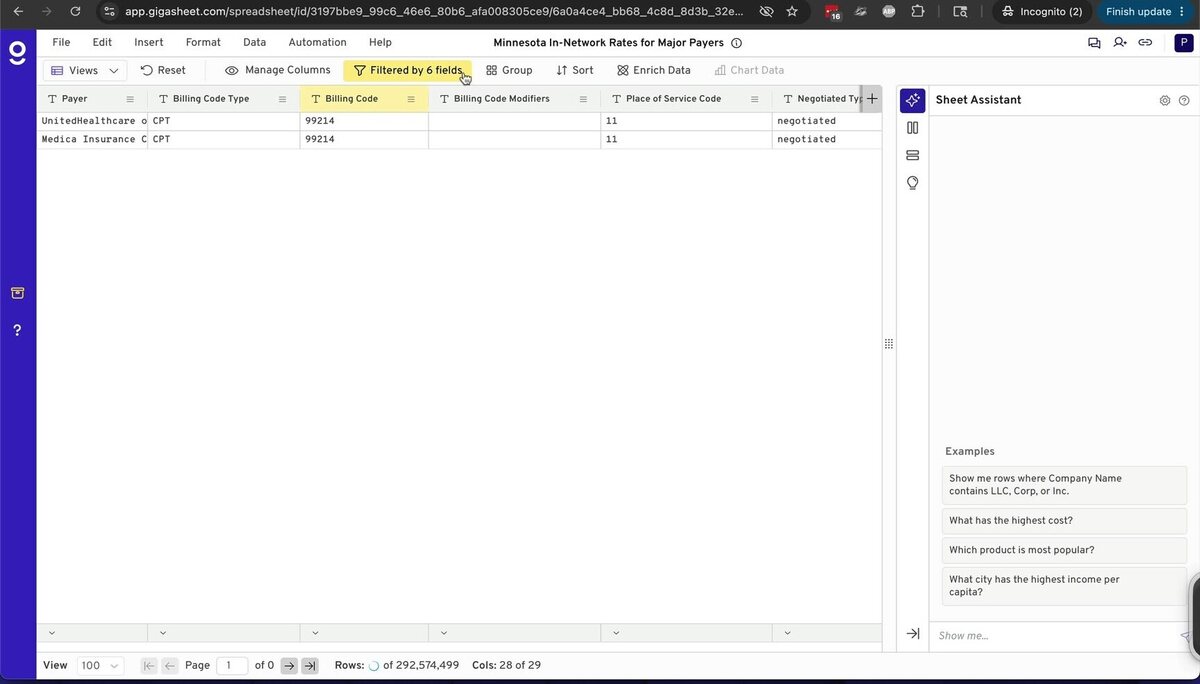This screenshot has width=1200, height=684.
Task: Click the ABP extension icon
Action: pos(889,12)
